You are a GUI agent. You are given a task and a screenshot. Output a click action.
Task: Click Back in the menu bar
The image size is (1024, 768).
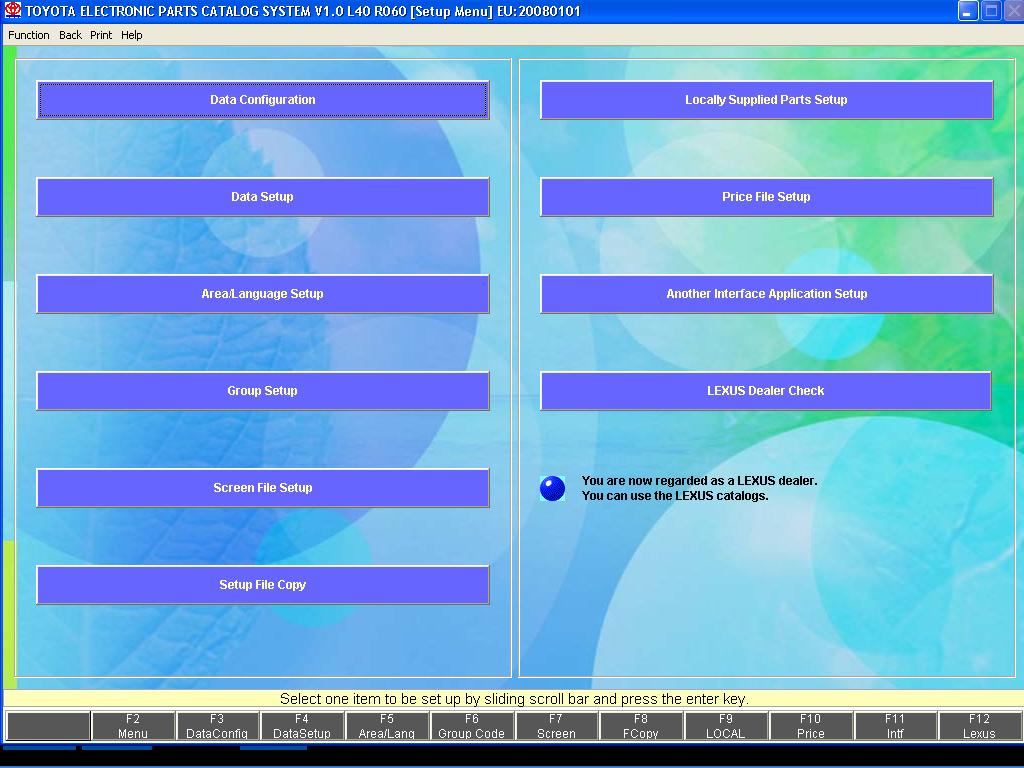pos(70,35)
